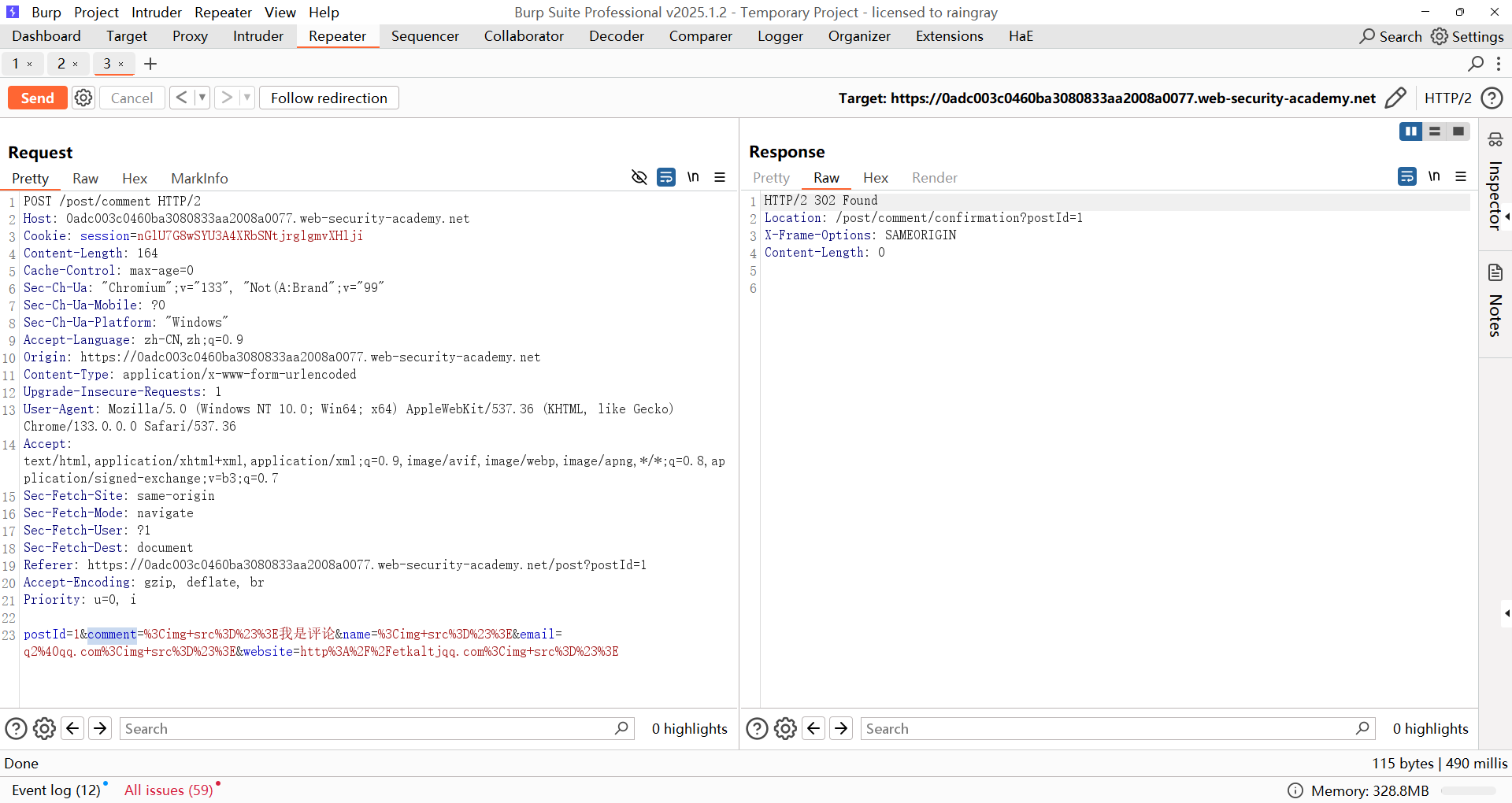This screenshot has height=803, width=1512.
Task: Open response search settings gear
Action: (785, 728)
